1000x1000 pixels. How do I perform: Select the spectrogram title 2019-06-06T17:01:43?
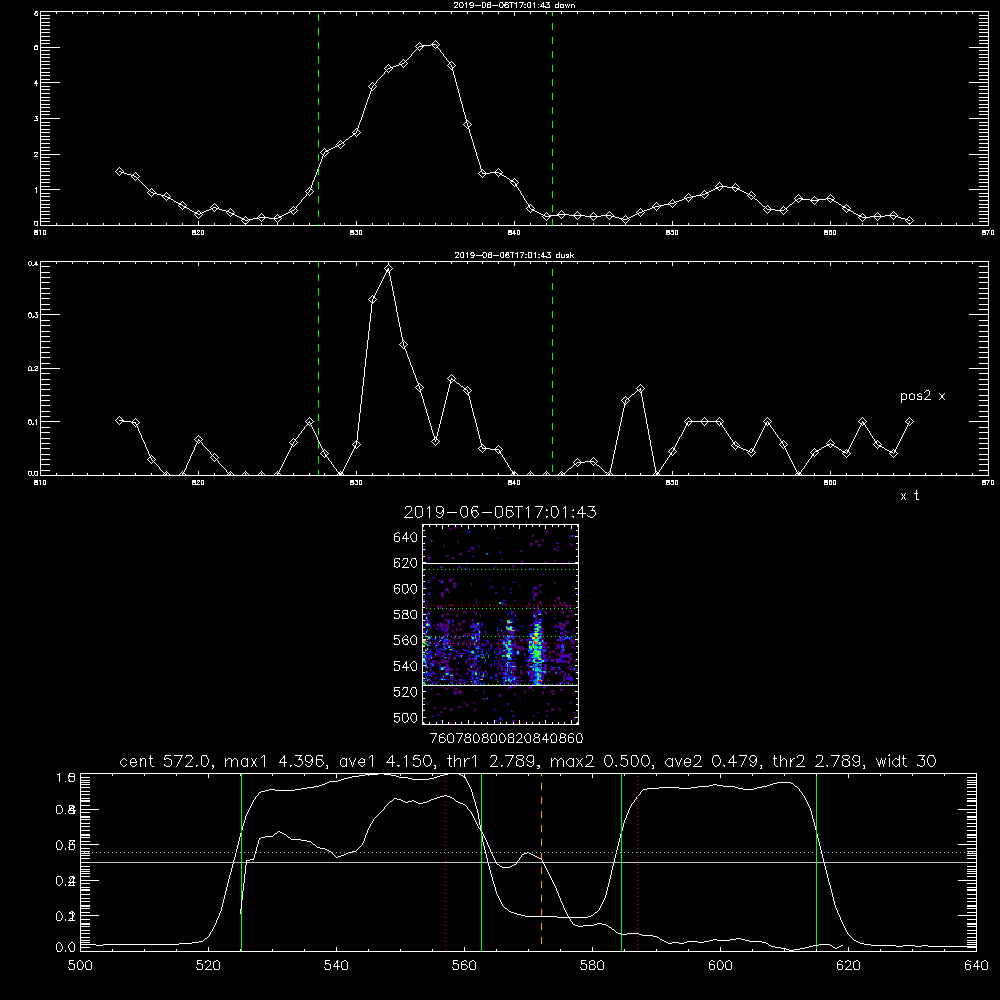tap(500, 512)
